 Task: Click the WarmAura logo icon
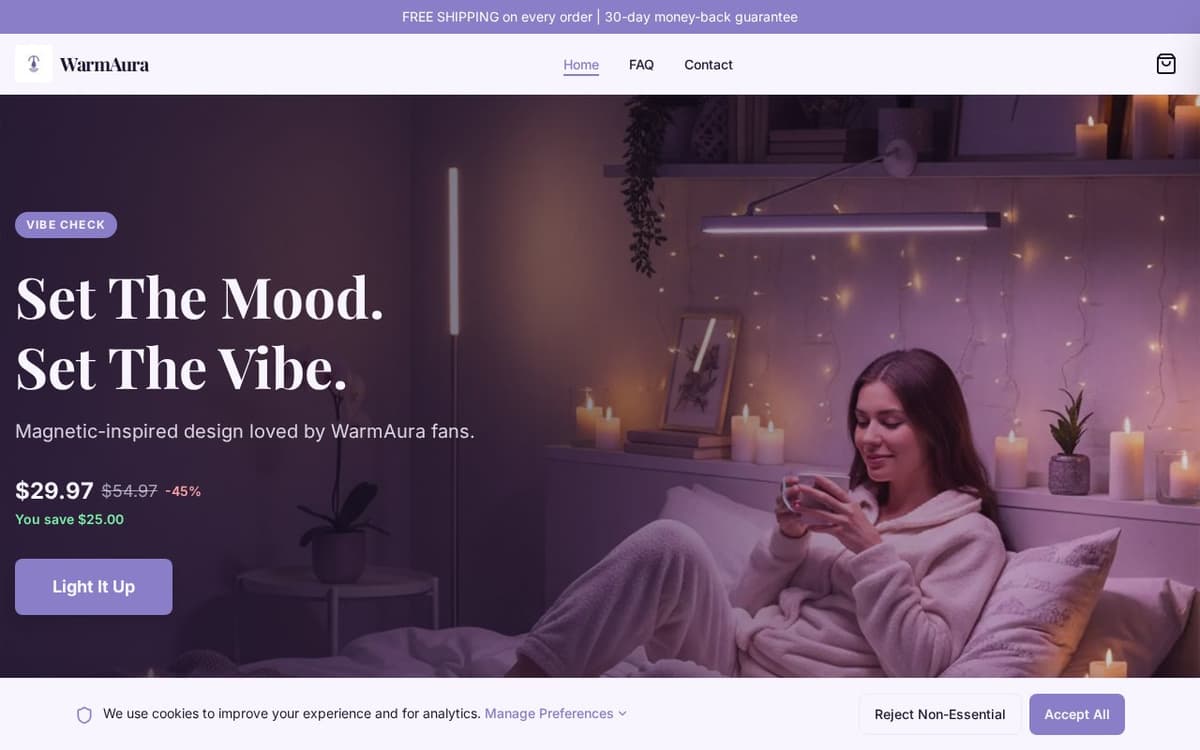click(34, 64)
